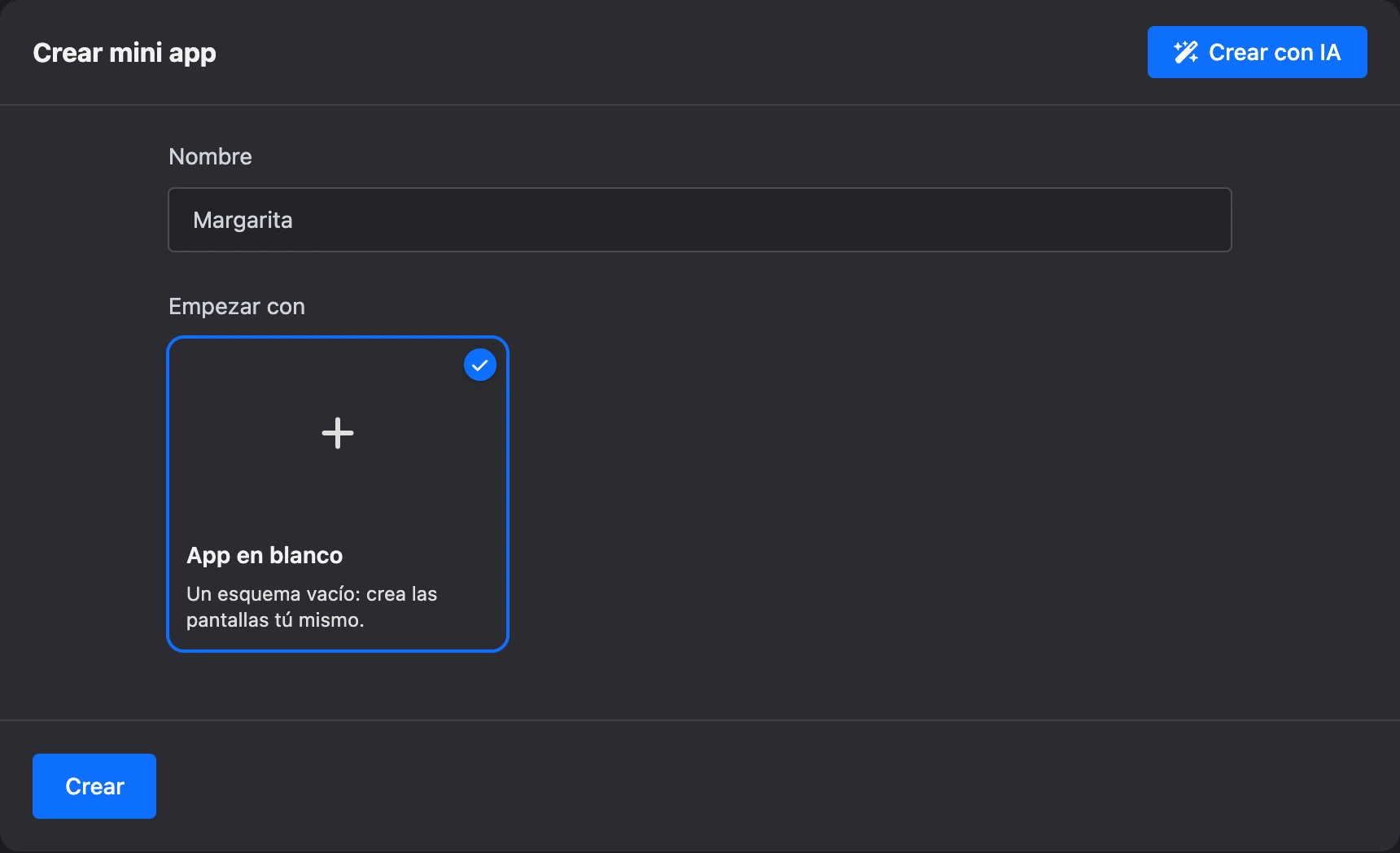
Task: Click the 'Empezar con' label
Action: pos(237,306)
